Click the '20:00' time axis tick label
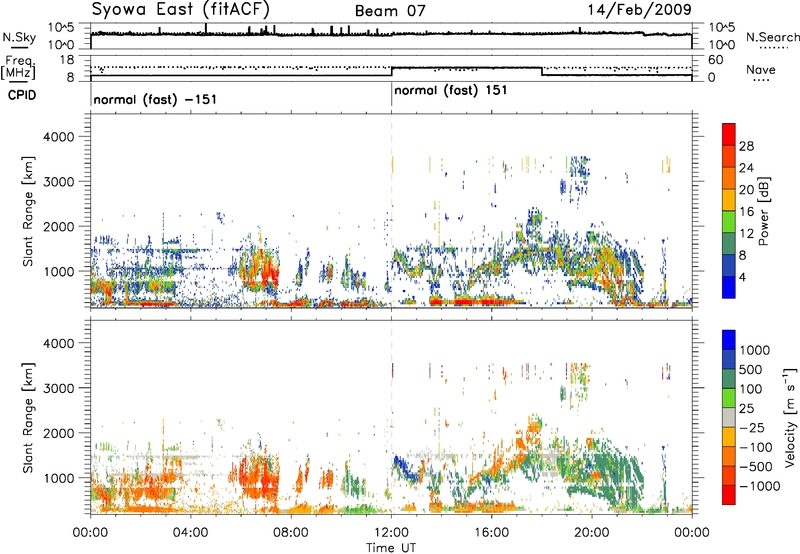 click(592, 533)
